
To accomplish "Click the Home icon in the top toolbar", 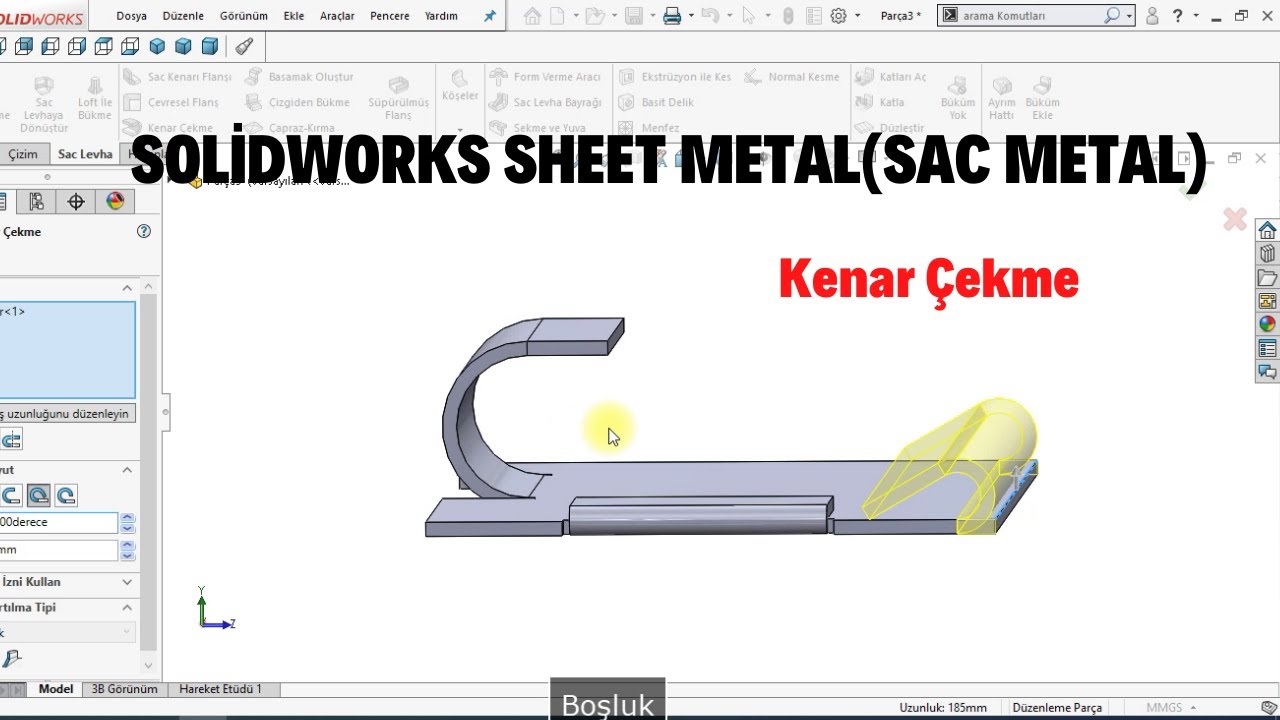I will [x=532, y=16].
